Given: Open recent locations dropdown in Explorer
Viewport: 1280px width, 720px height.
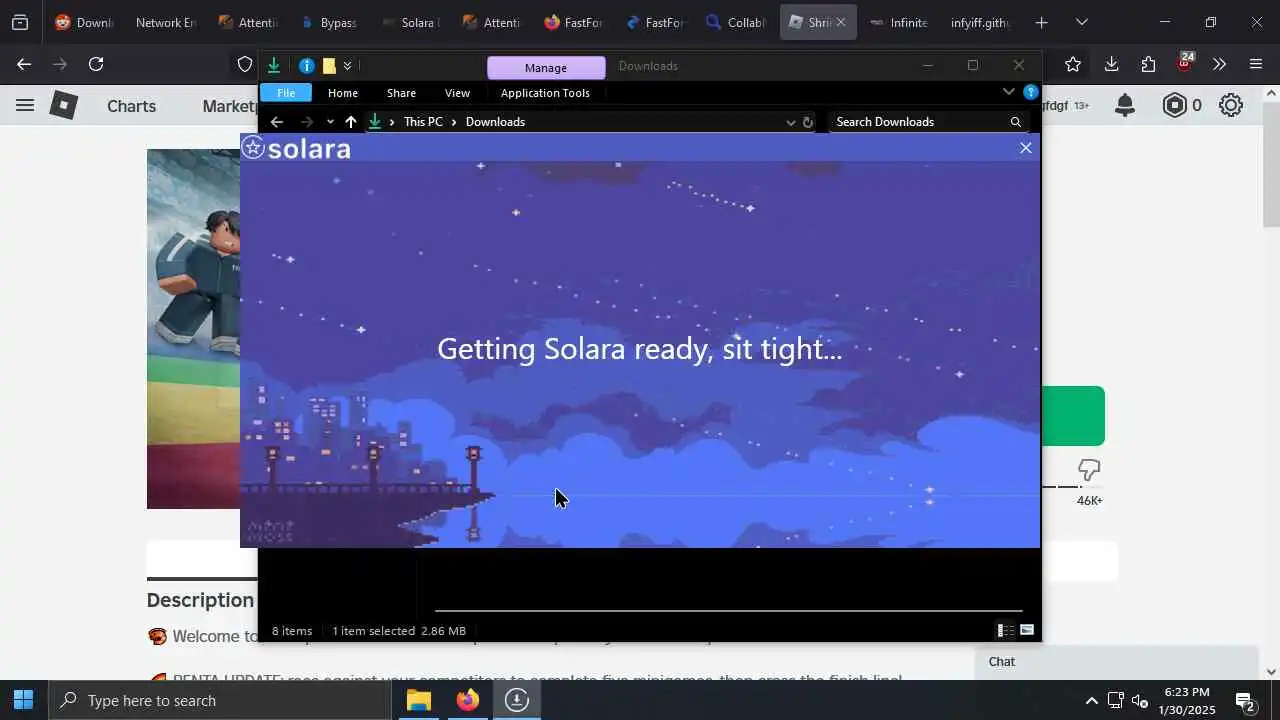Looking at the screenshot, I should point(330,122).
